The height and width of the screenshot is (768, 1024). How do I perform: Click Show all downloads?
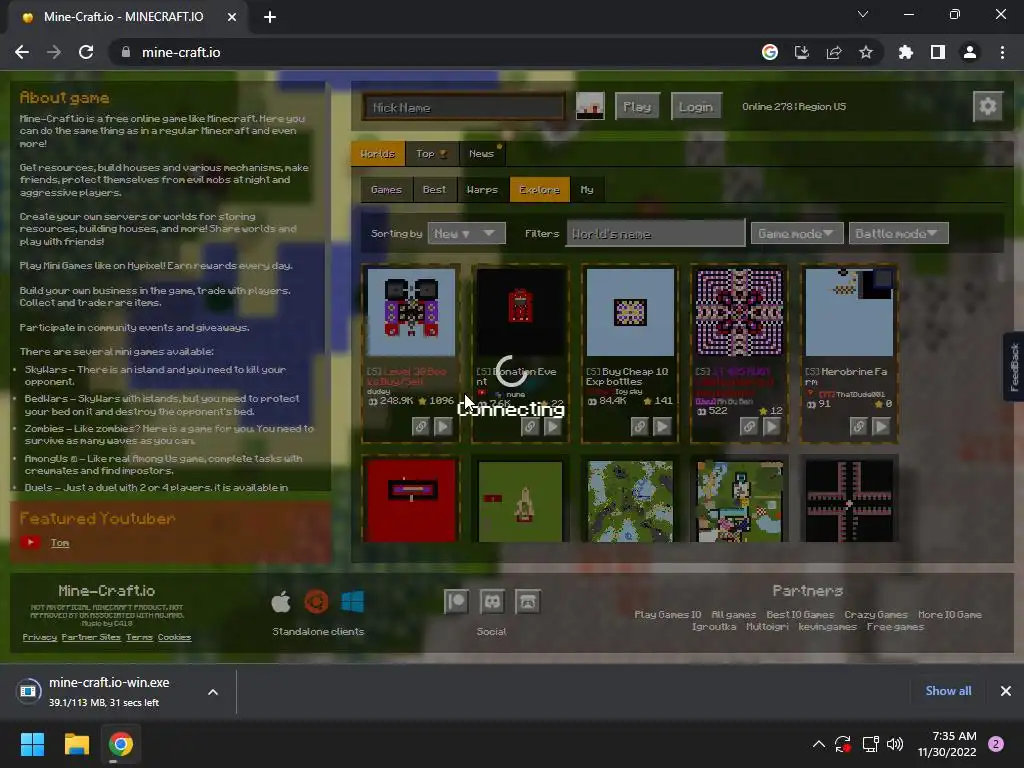pos(948,691)
